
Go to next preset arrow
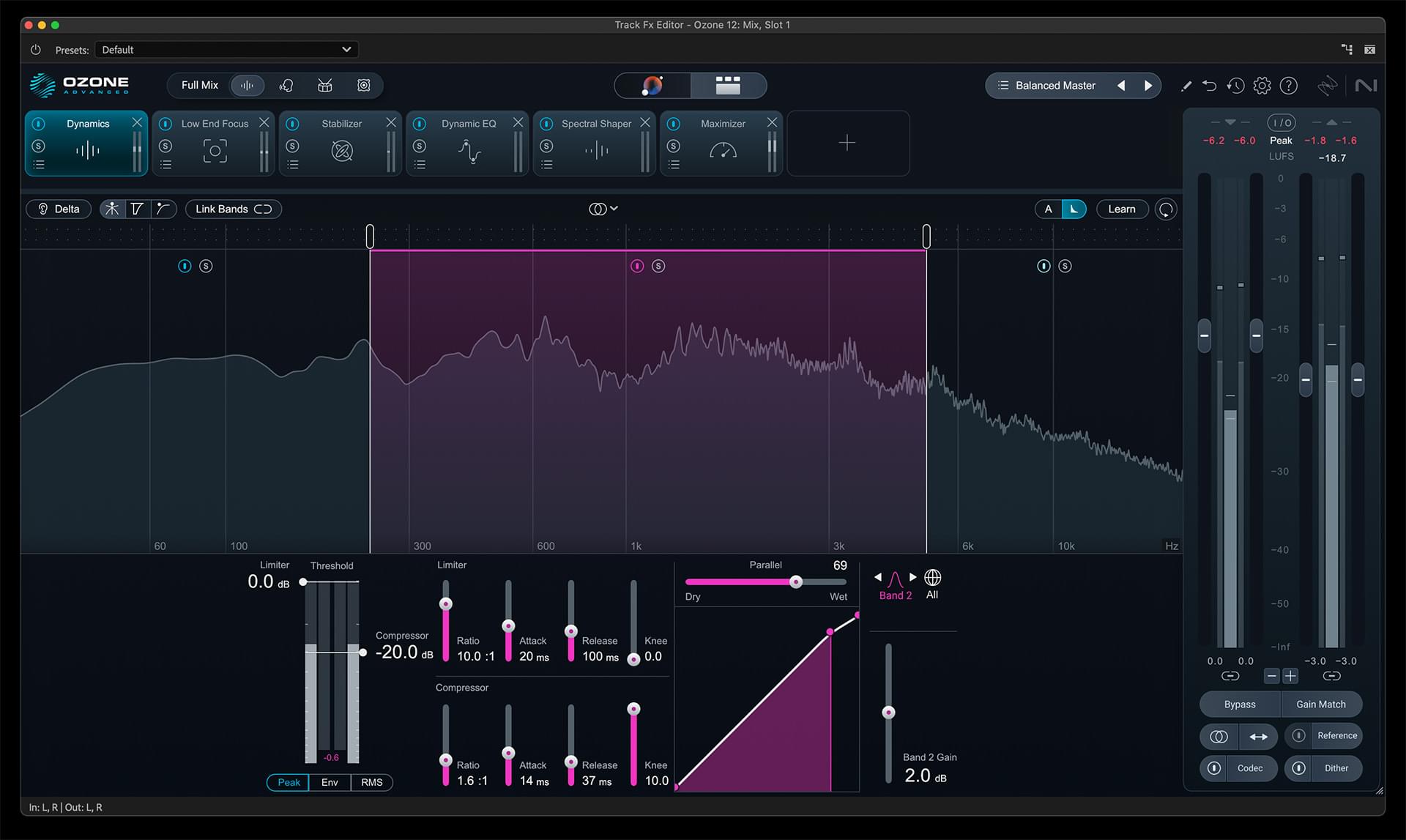click(x=1148, y=86)
